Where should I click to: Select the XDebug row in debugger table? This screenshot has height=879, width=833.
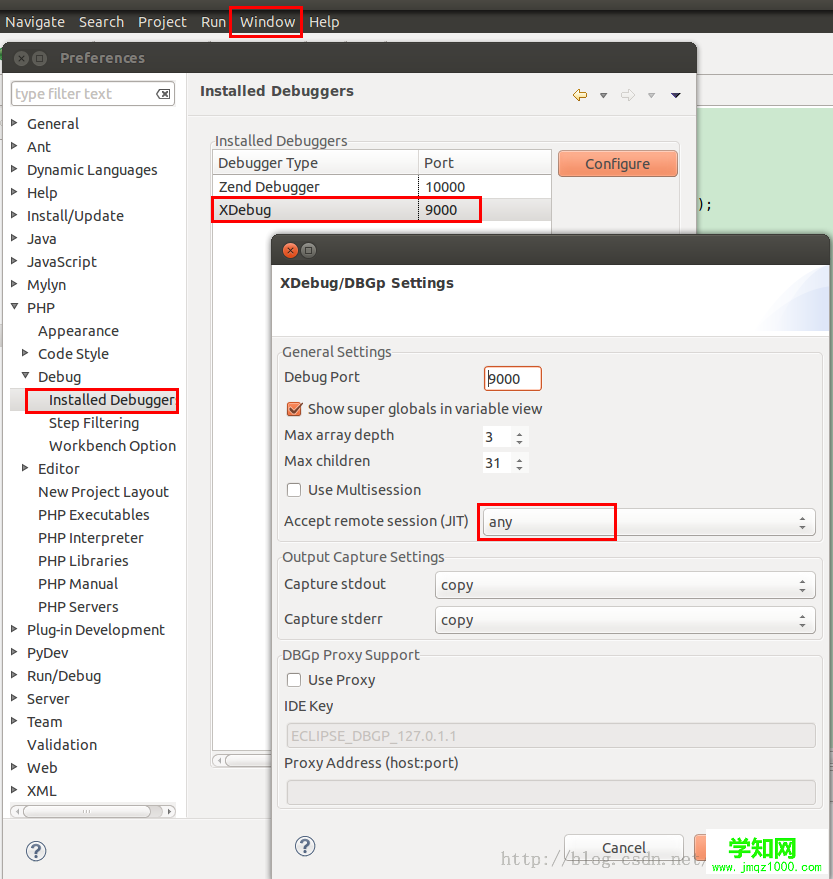click(382, 210)
